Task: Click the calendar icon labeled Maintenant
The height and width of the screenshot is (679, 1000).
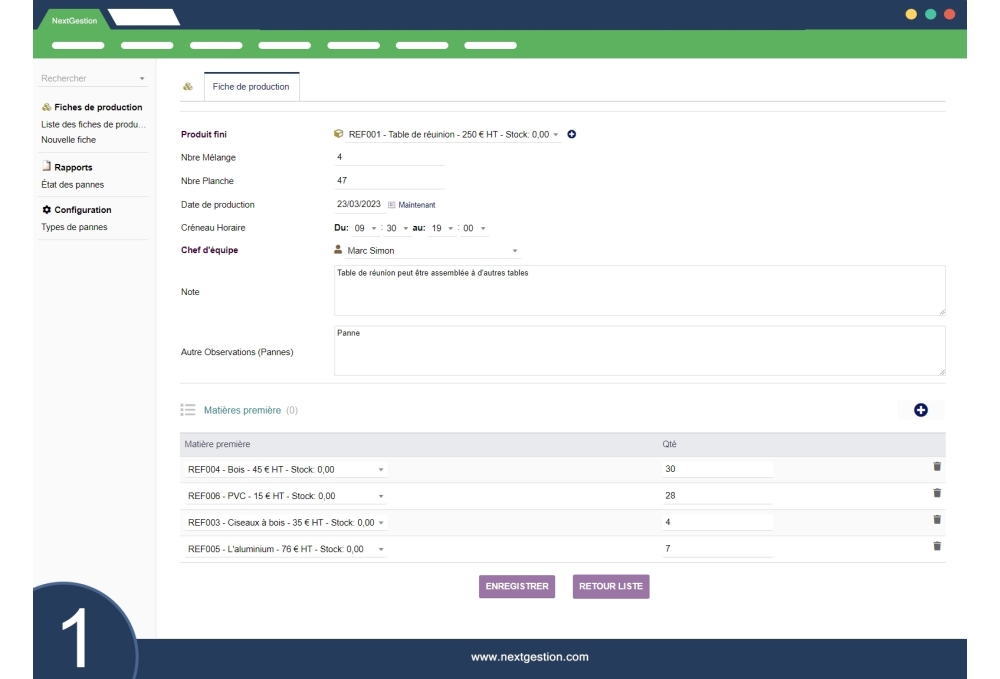Action: click(x=392, y=205)
